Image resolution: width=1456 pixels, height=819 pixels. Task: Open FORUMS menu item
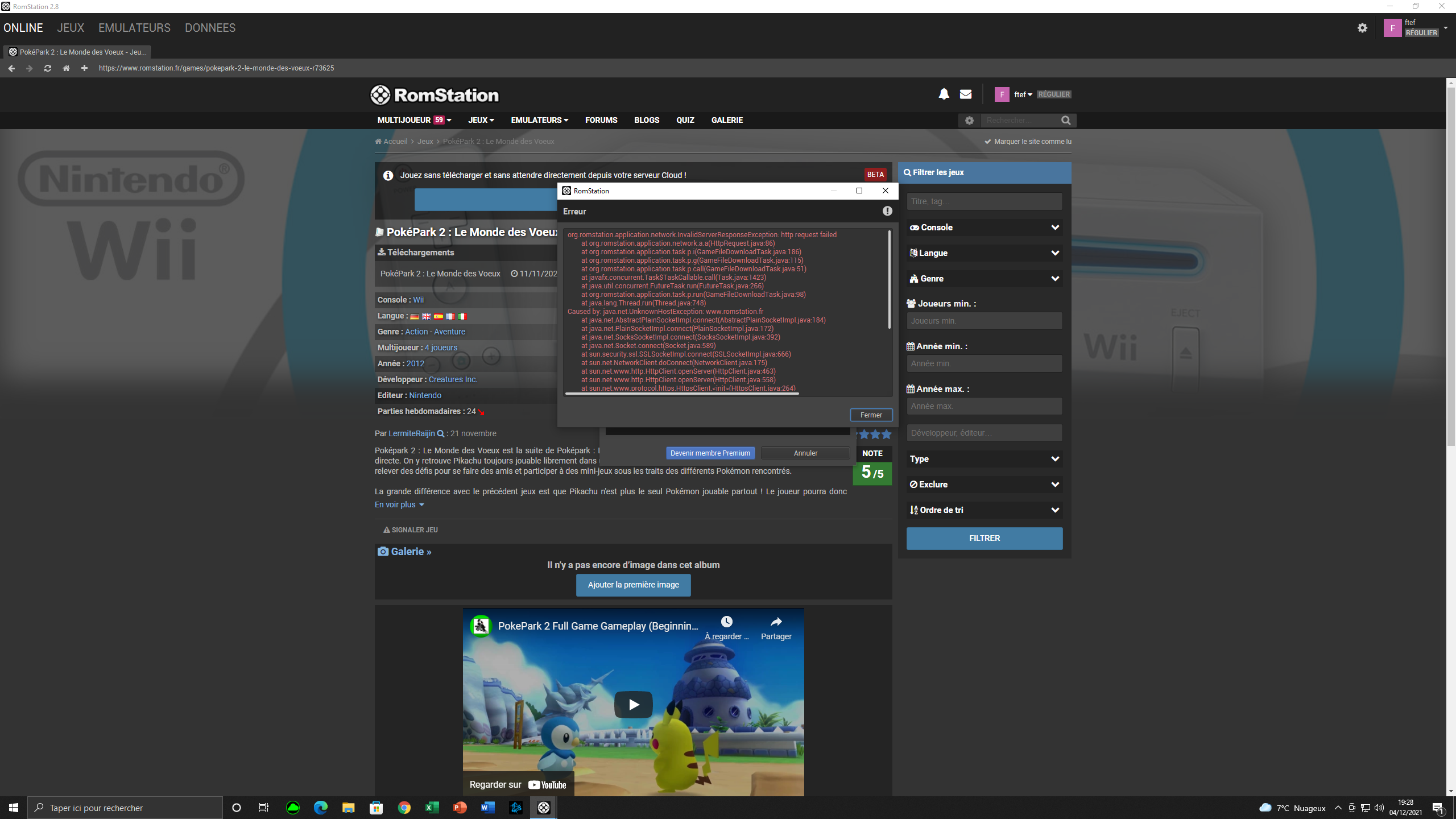[601, 120]
